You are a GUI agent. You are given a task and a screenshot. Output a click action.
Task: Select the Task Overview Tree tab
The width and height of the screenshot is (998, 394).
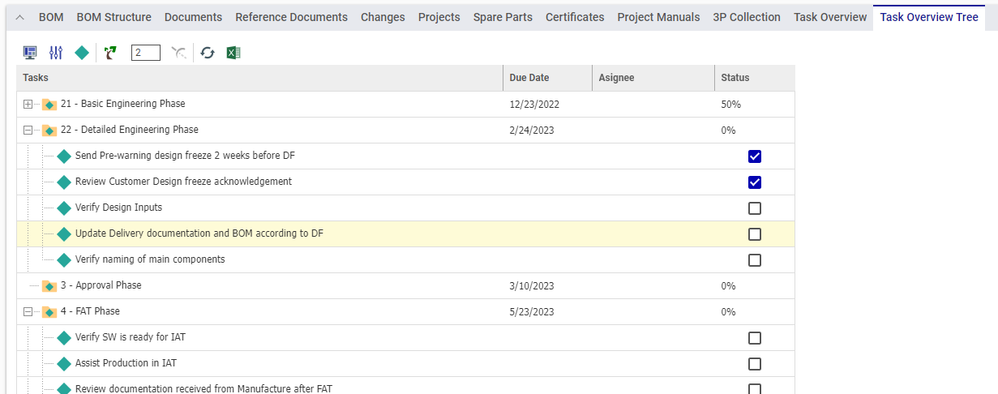click(929, 17)
